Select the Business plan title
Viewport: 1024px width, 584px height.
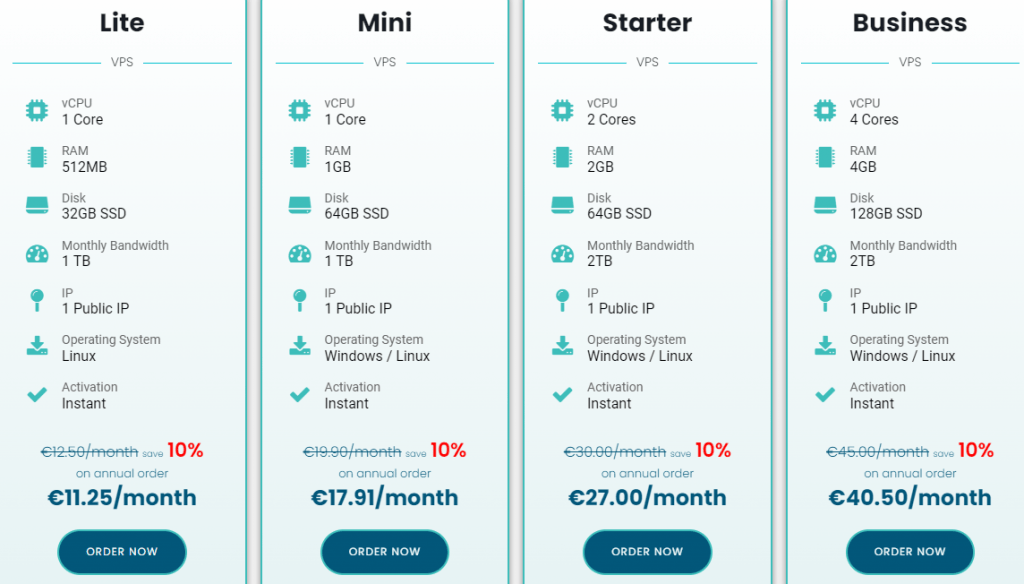pyautogui.click(x=910, y=23)
